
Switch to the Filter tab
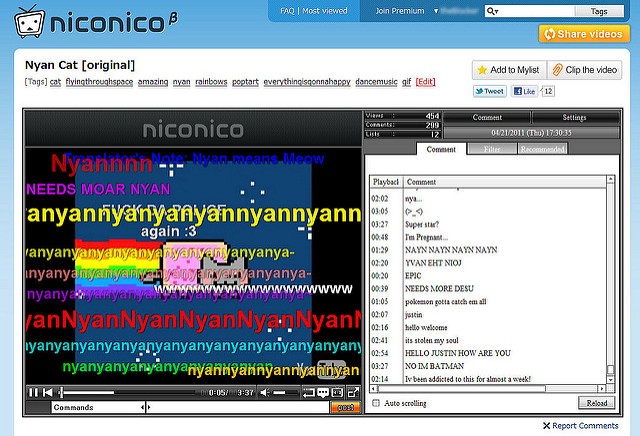pyautogui.click(x=492, y=149)
